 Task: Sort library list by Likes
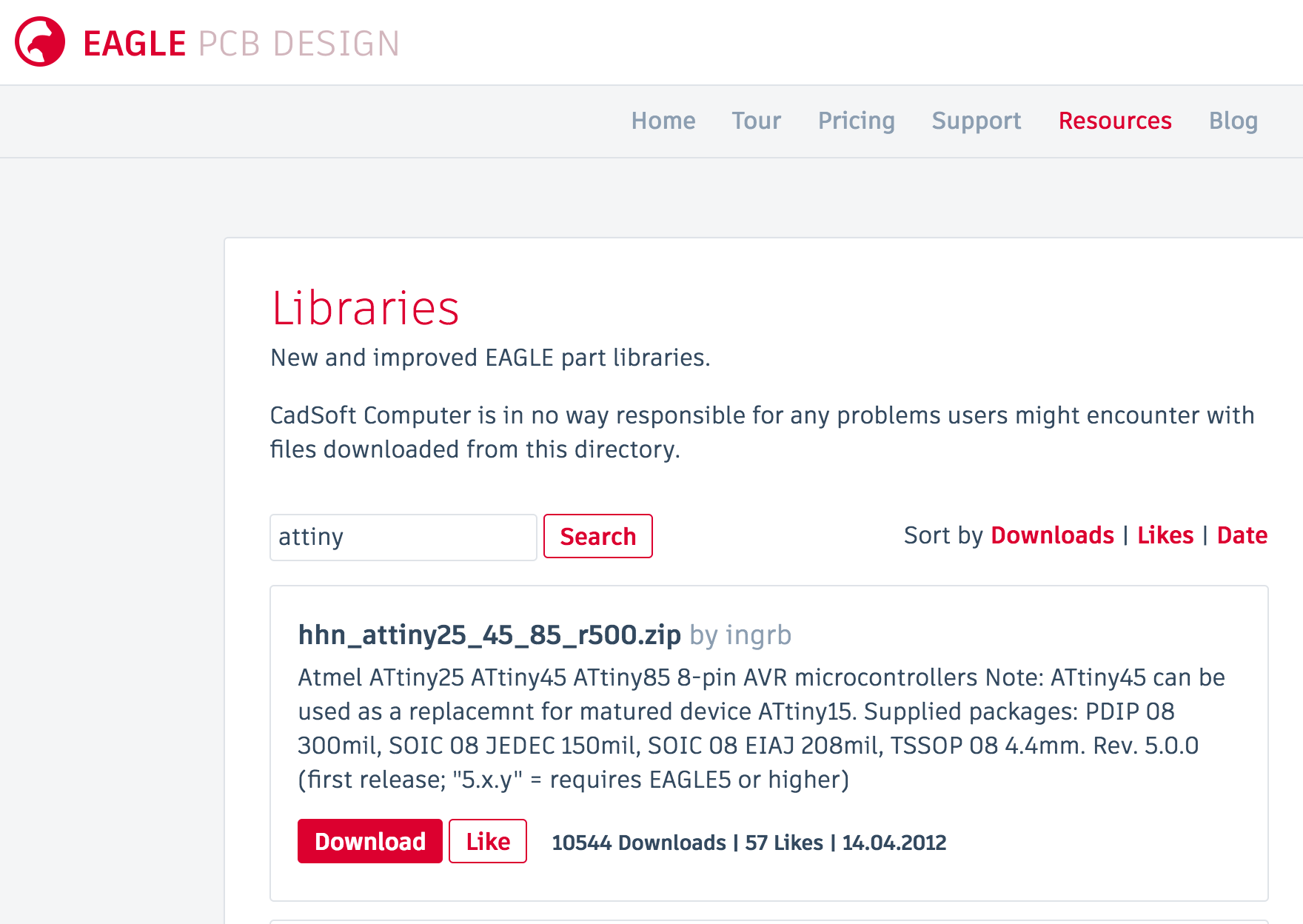pos(1165,535)
